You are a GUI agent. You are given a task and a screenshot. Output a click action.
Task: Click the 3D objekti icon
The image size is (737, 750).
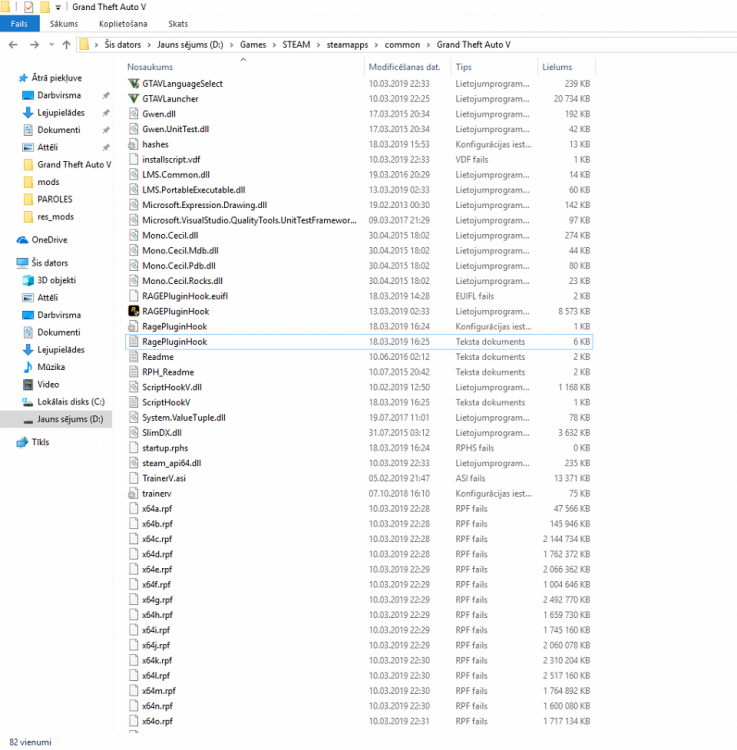(28, 280)
